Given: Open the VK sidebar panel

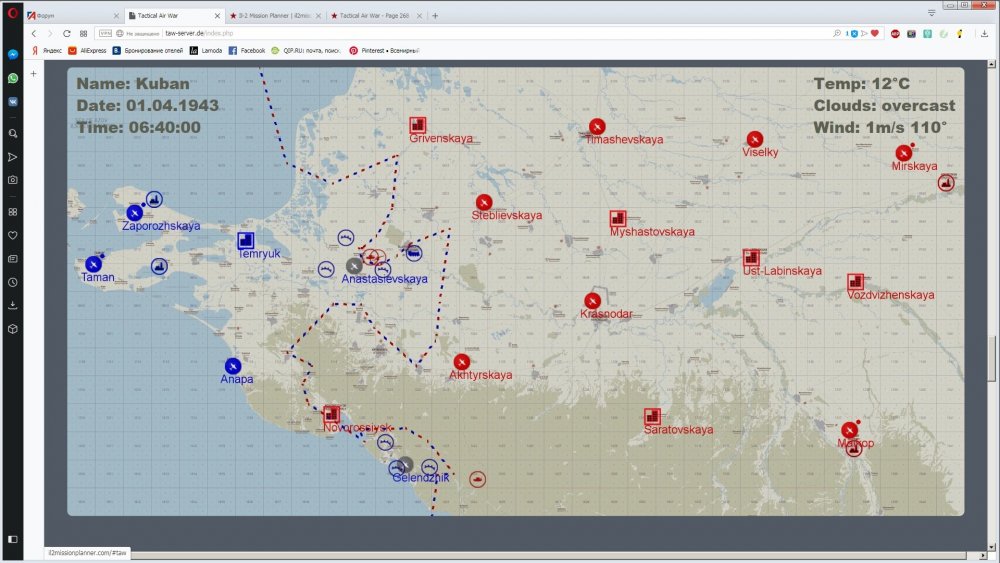Looking at the screenshot, I should pyautogui.click(x=13, y=100).
